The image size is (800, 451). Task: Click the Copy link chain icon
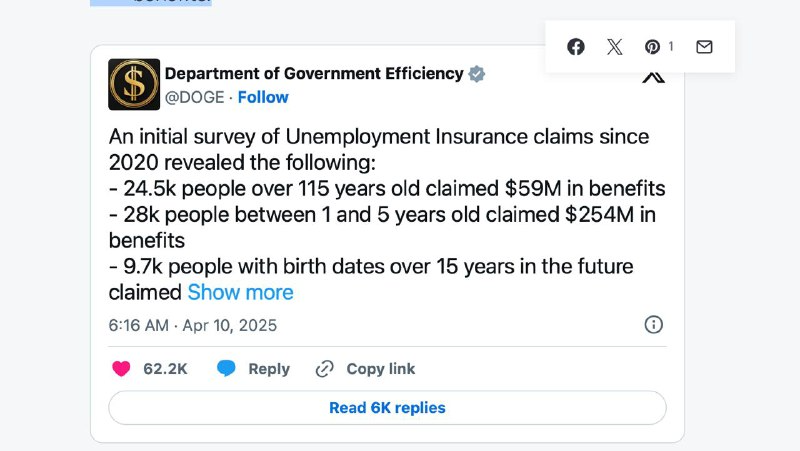(x=324, y=369)
